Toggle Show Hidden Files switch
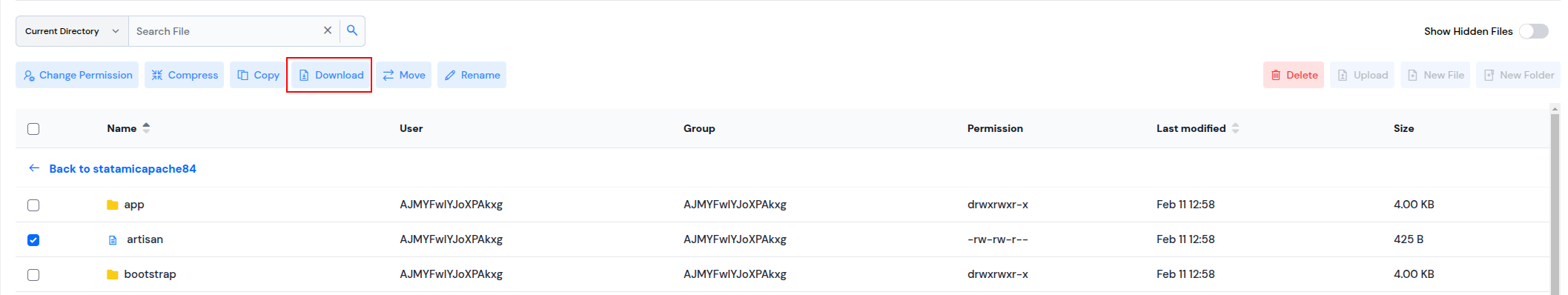Screen dimensions: 1568x295 [x=1533, y=31]
